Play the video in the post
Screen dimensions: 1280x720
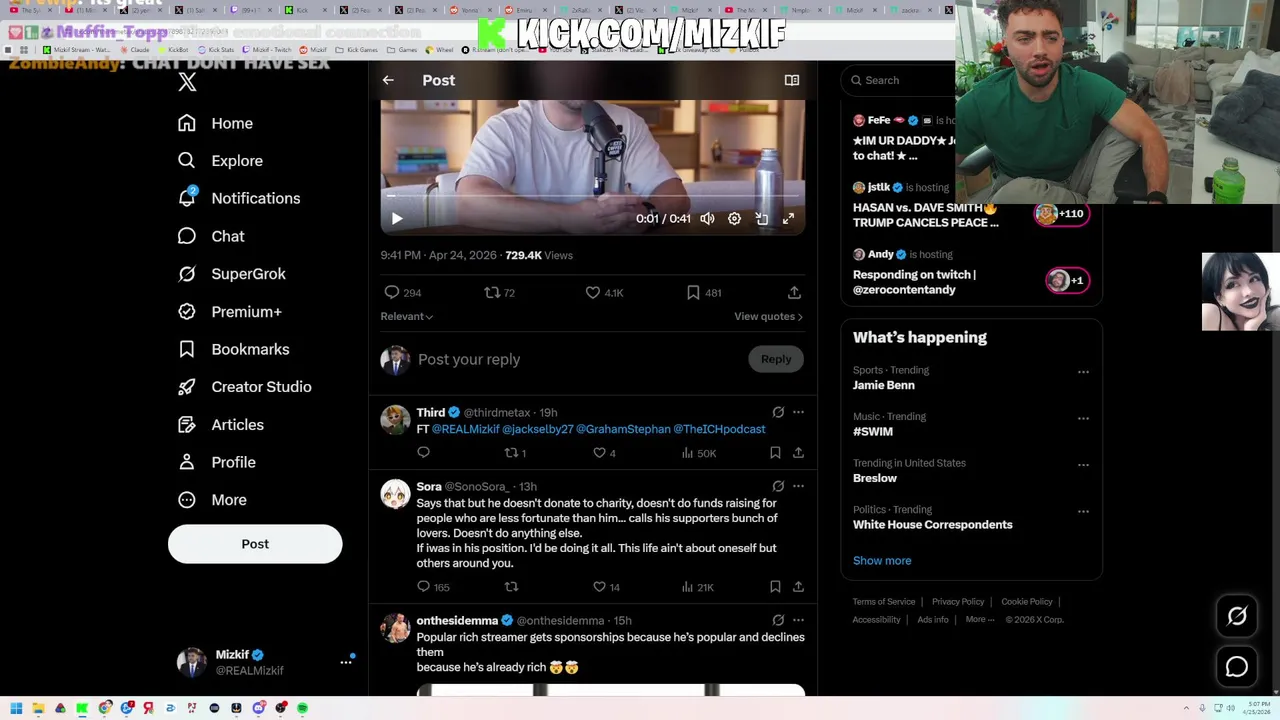[397, 218]
